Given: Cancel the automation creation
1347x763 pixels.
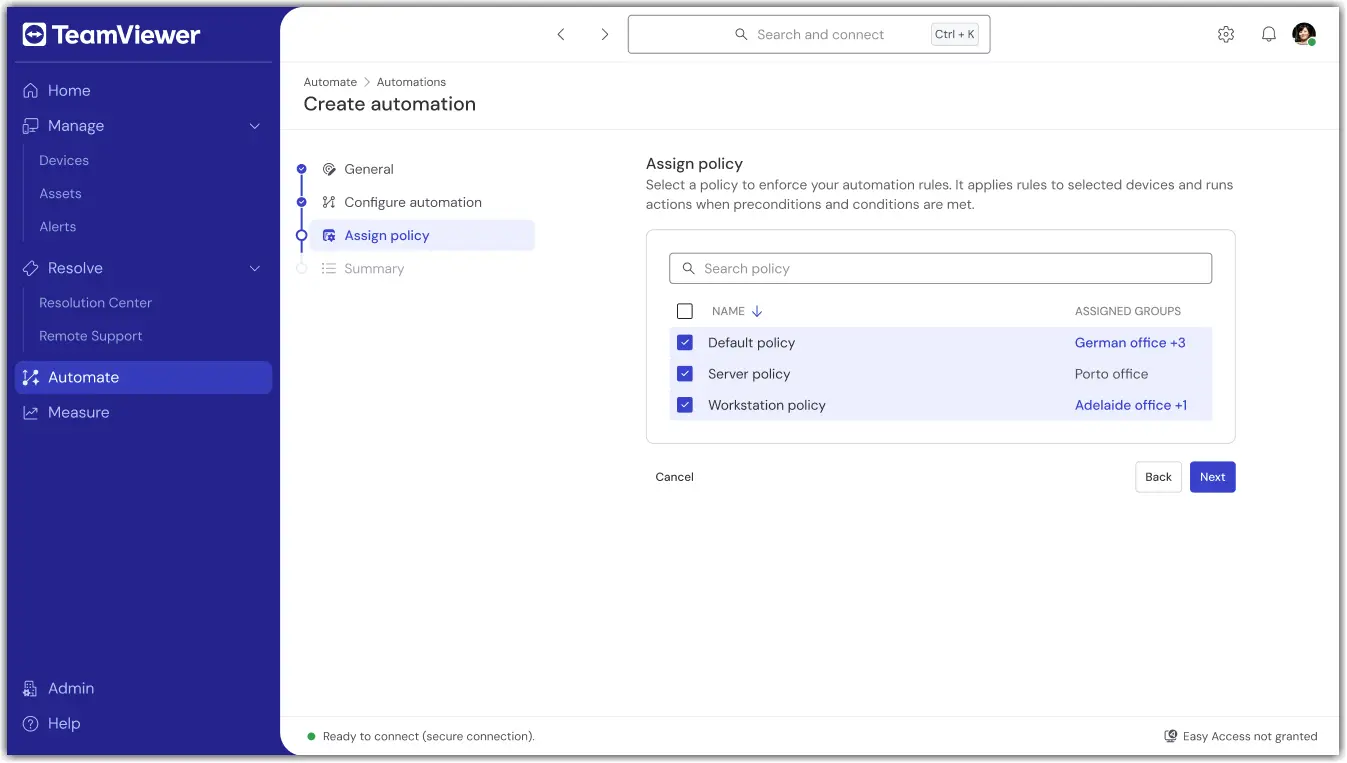Looking at the screenshot, I should [x=675, y=477].
